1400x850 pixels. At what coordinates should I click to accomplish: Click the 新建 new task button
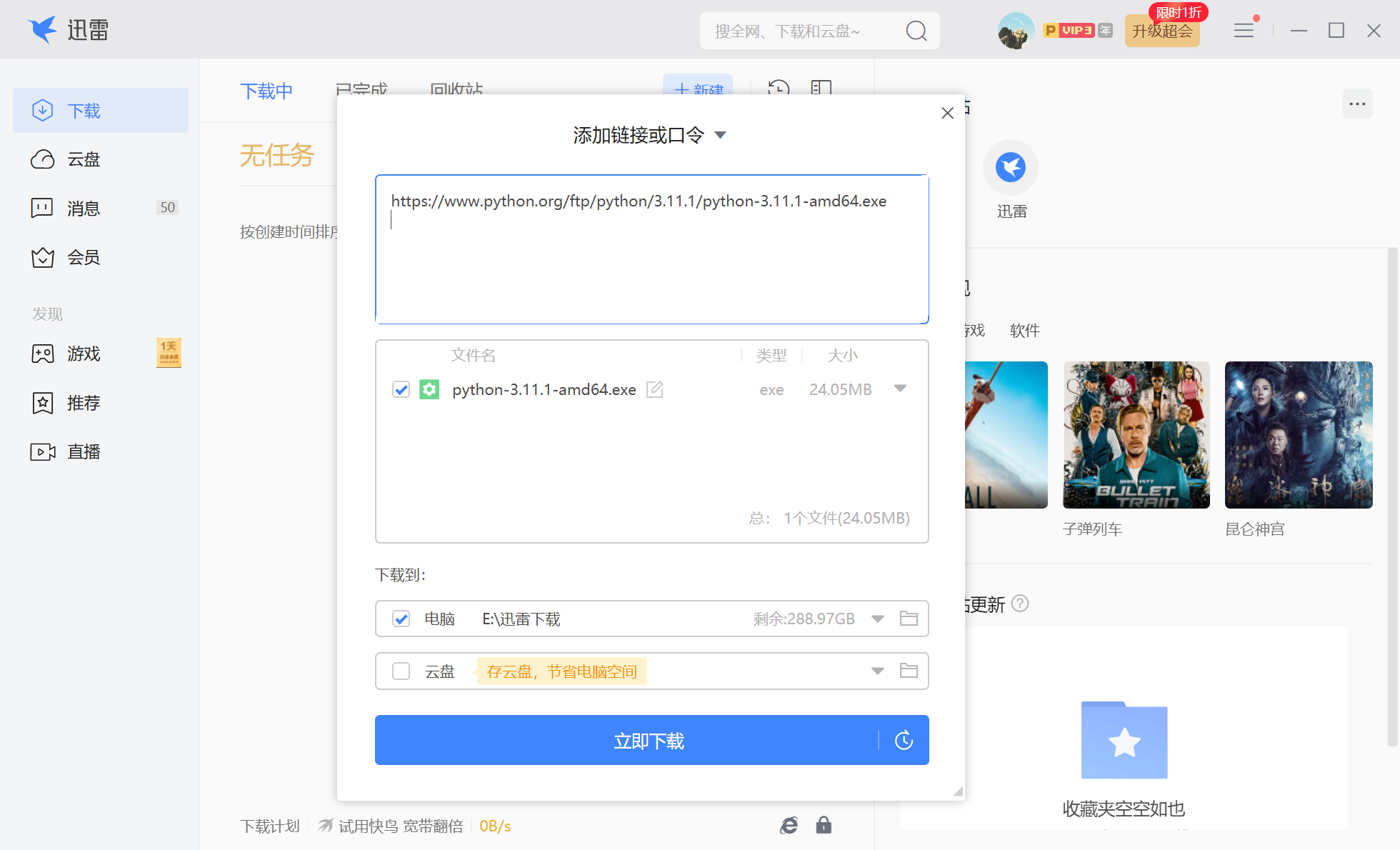pos(698,89)
